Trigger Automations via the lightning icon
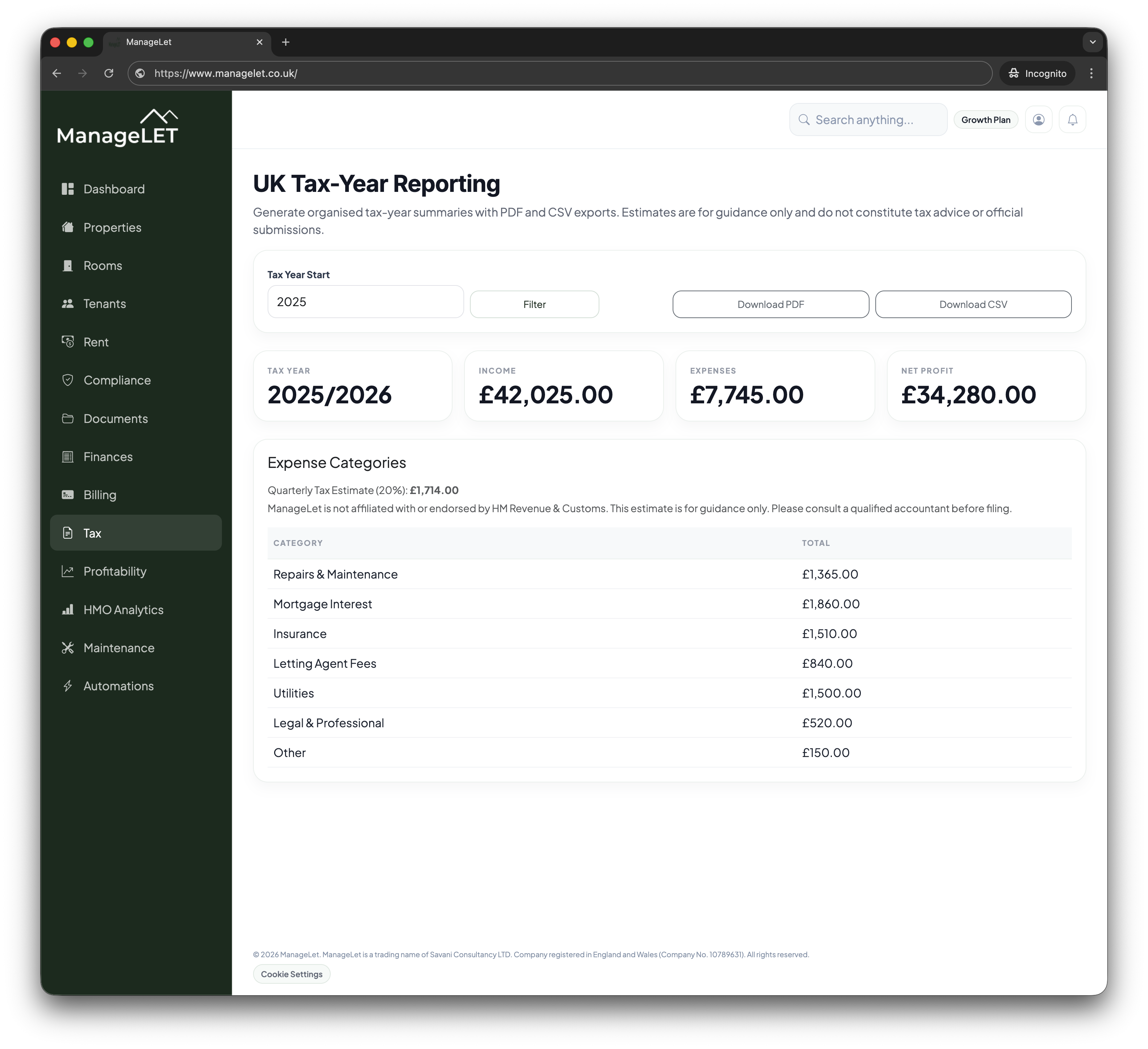 click(68, 686)
